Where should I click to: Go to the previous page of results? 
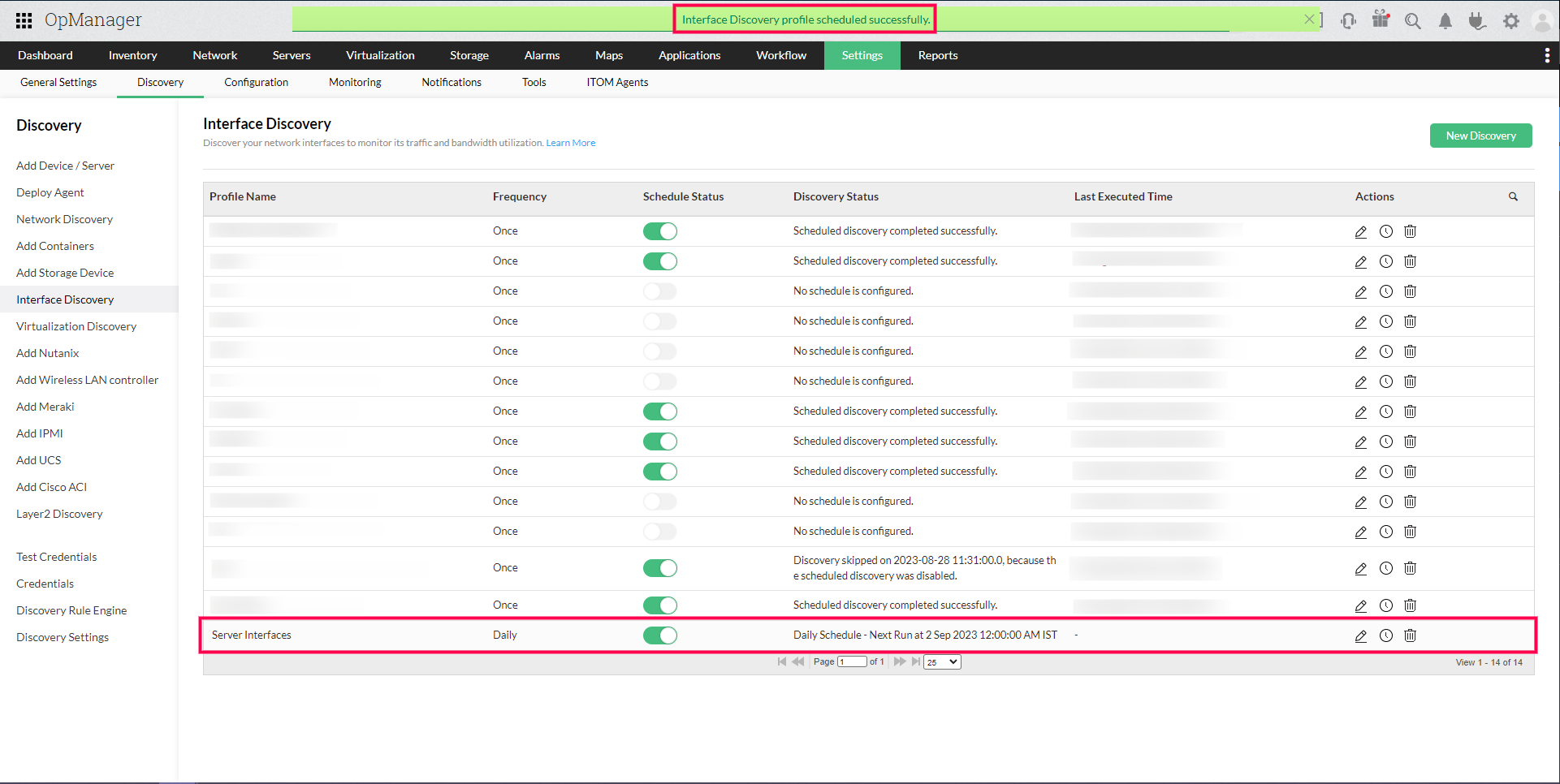[x=798, y=661]
